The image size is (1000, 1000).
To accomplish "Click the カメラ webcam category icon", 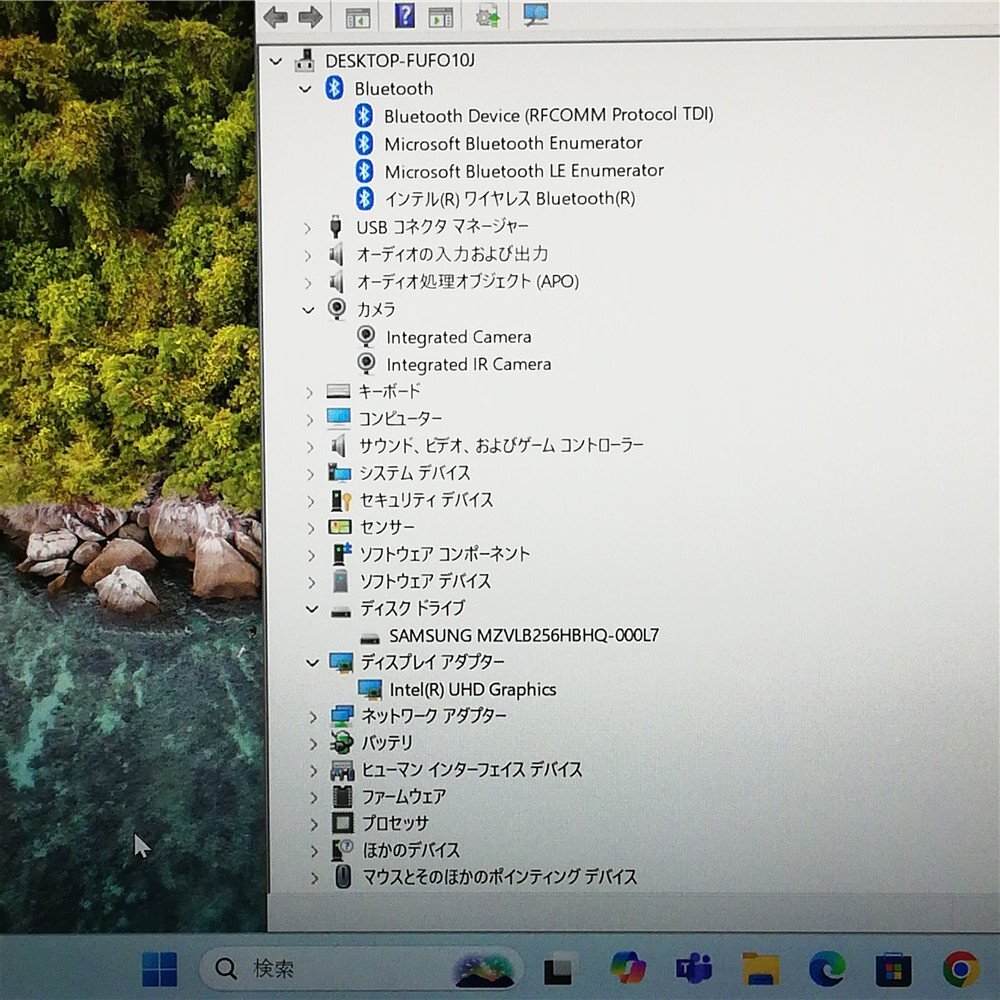I will 337,309.
